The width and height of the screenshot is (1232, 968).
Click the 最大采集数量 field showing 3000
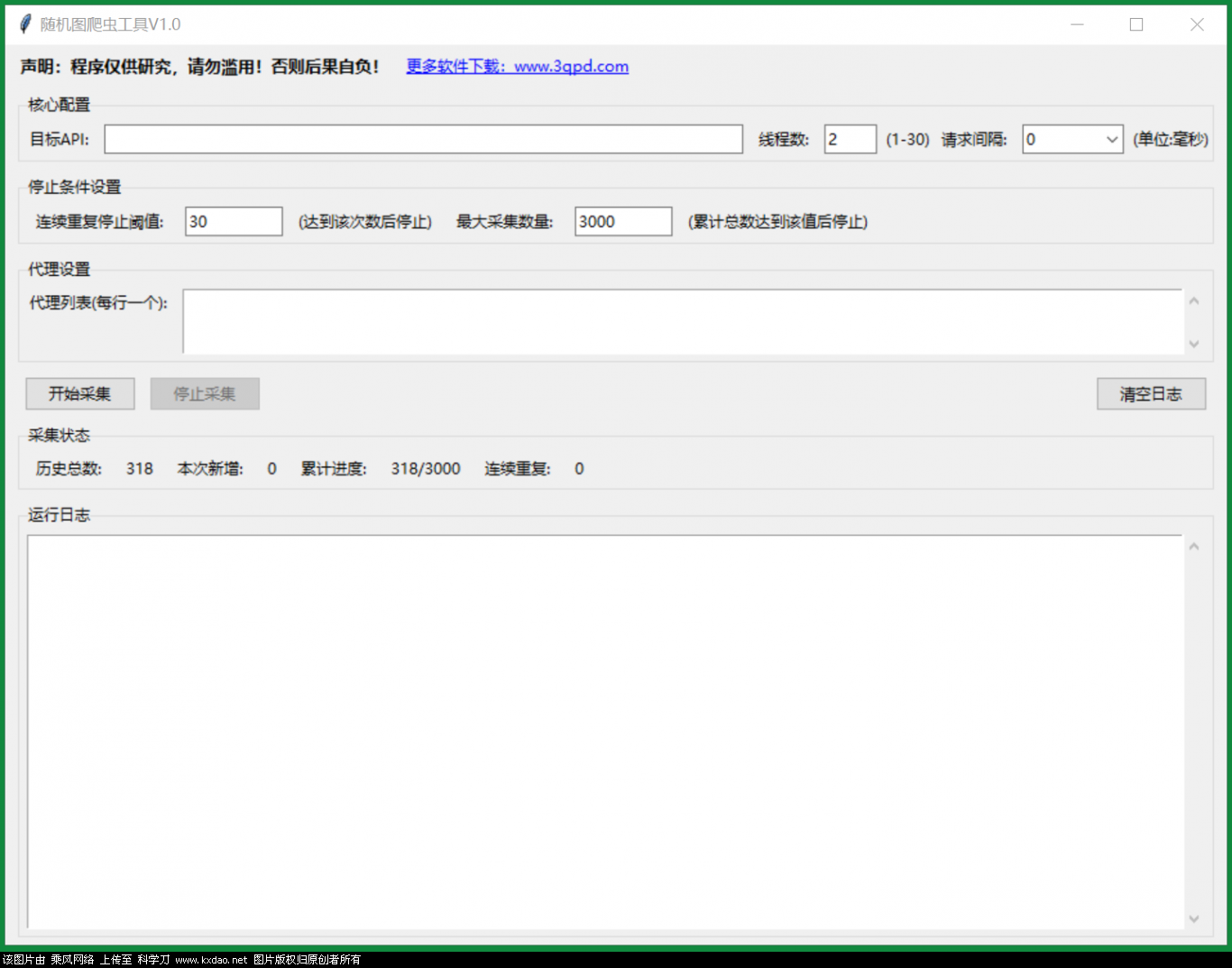point(622,222)
